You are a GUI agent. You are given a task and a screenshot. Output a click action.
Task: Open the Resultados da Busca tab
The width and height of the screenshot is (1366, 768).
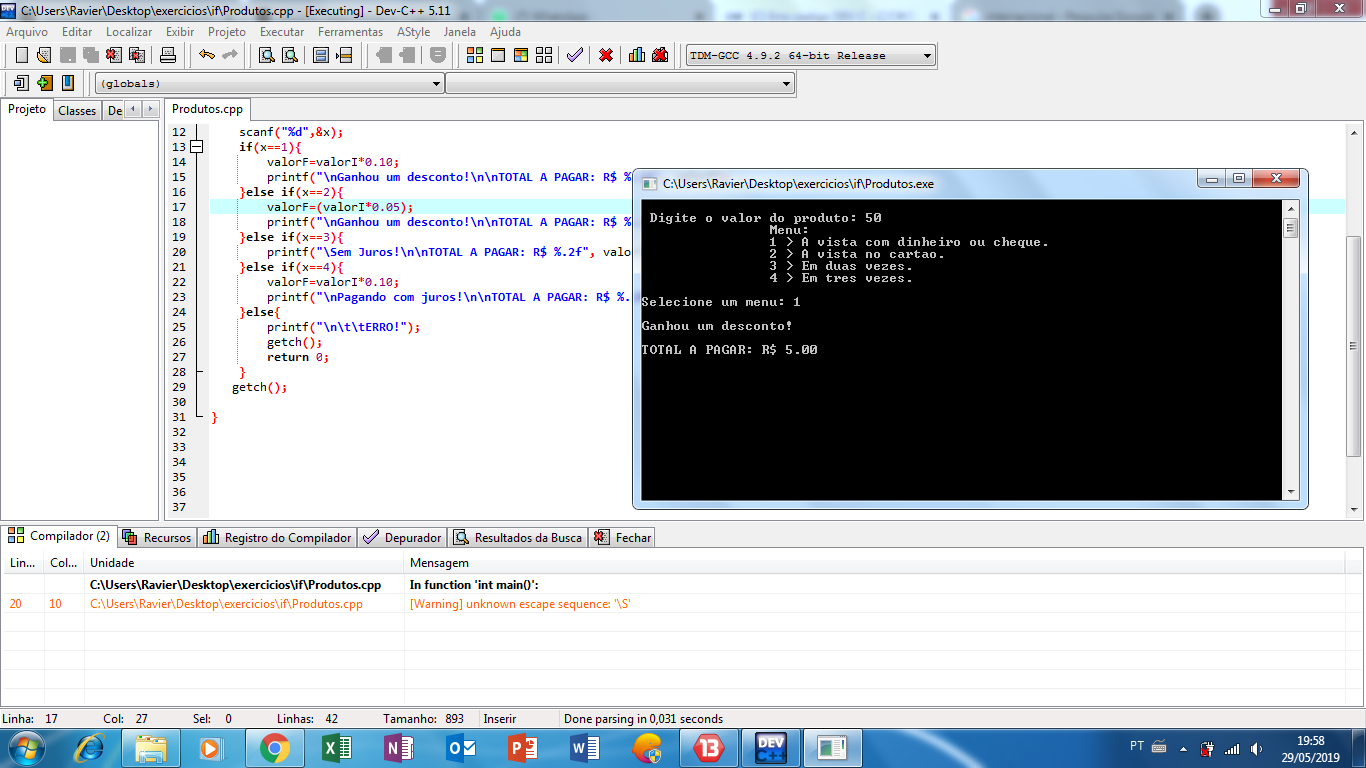pyautogui.click(x=518, y=537)
